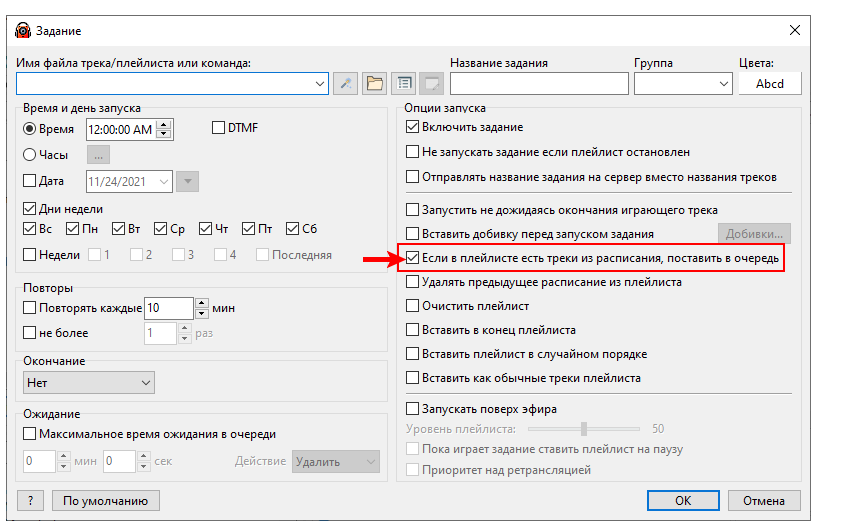
Task: Click the Название задания text field
Action: point(538,84)
